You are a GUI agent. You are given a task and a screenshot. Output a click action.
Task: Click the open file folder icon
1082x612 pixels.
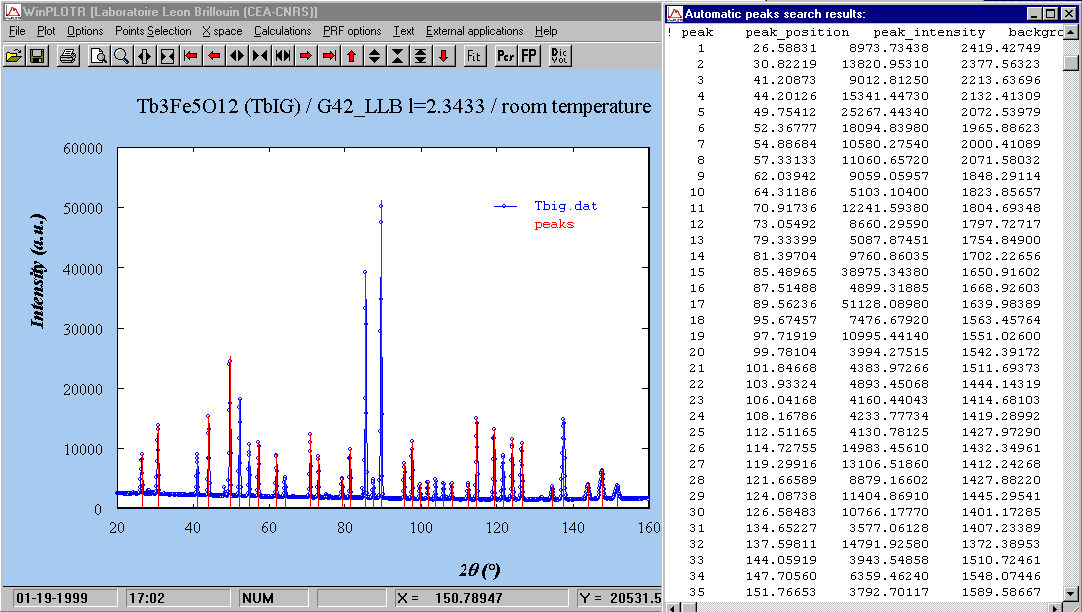tap(14, 56)
